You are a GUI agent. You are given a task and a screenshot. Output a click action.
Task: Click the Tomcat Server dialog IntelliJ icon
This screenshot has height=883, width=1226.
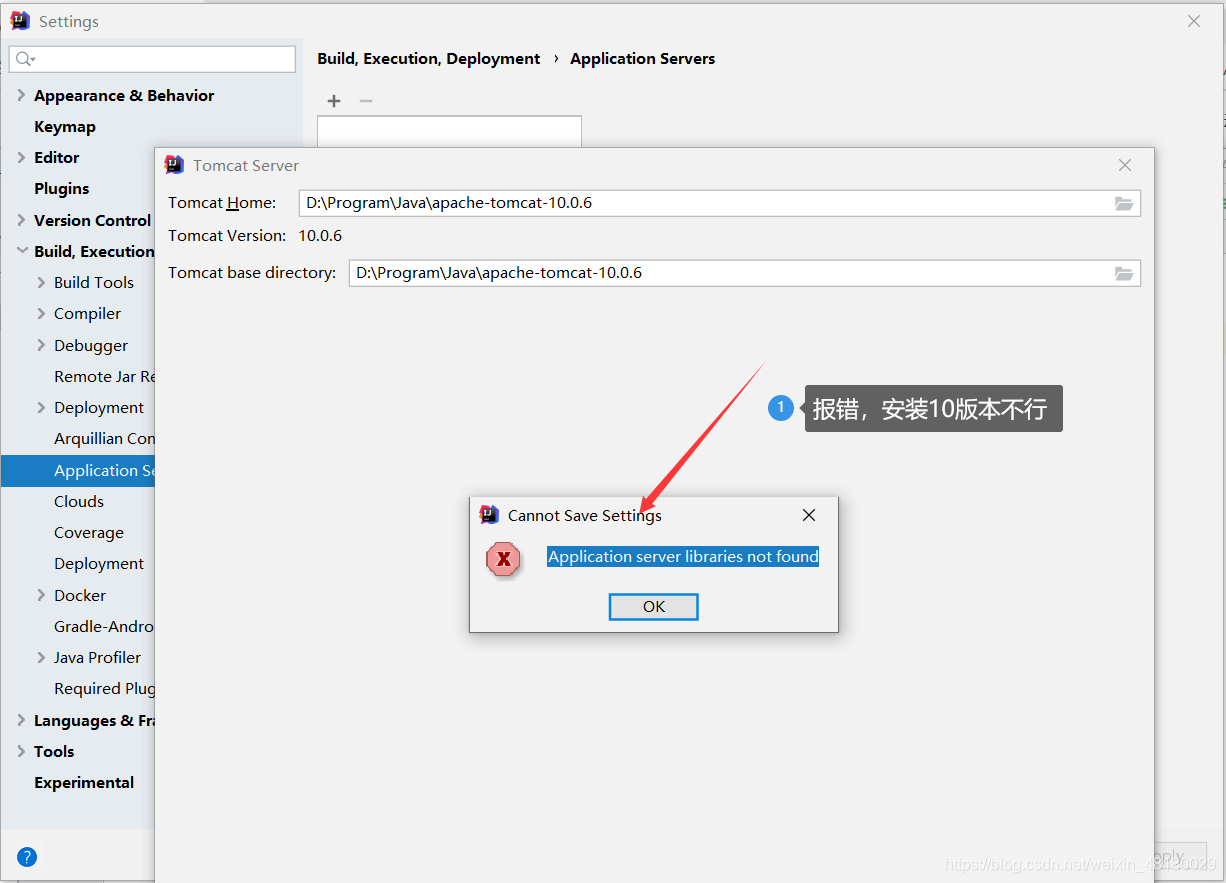coord(174,165)
